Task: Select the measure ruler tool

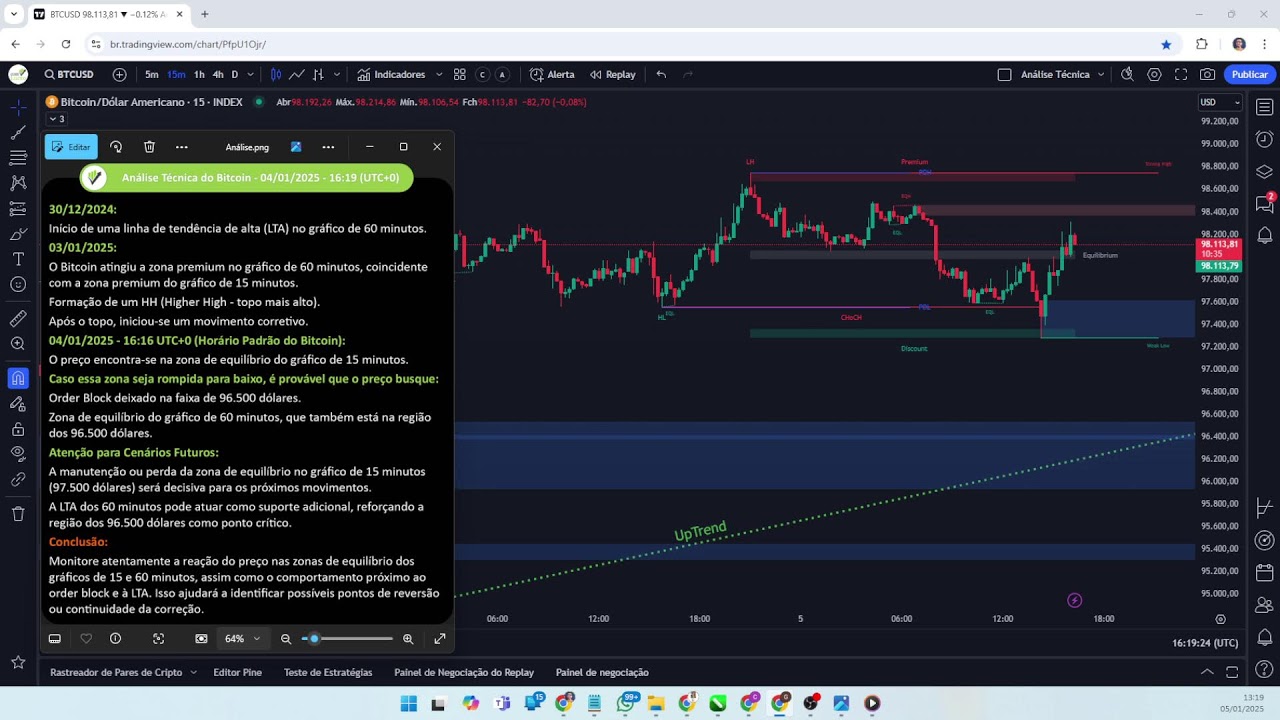Action: pyautogui.click(x=17, y=318)
